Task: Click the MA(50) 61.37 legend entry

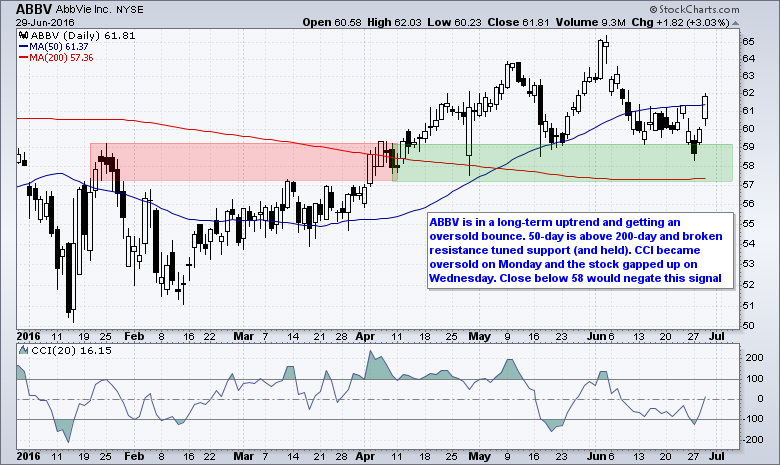Action: [x=59, y=47]
